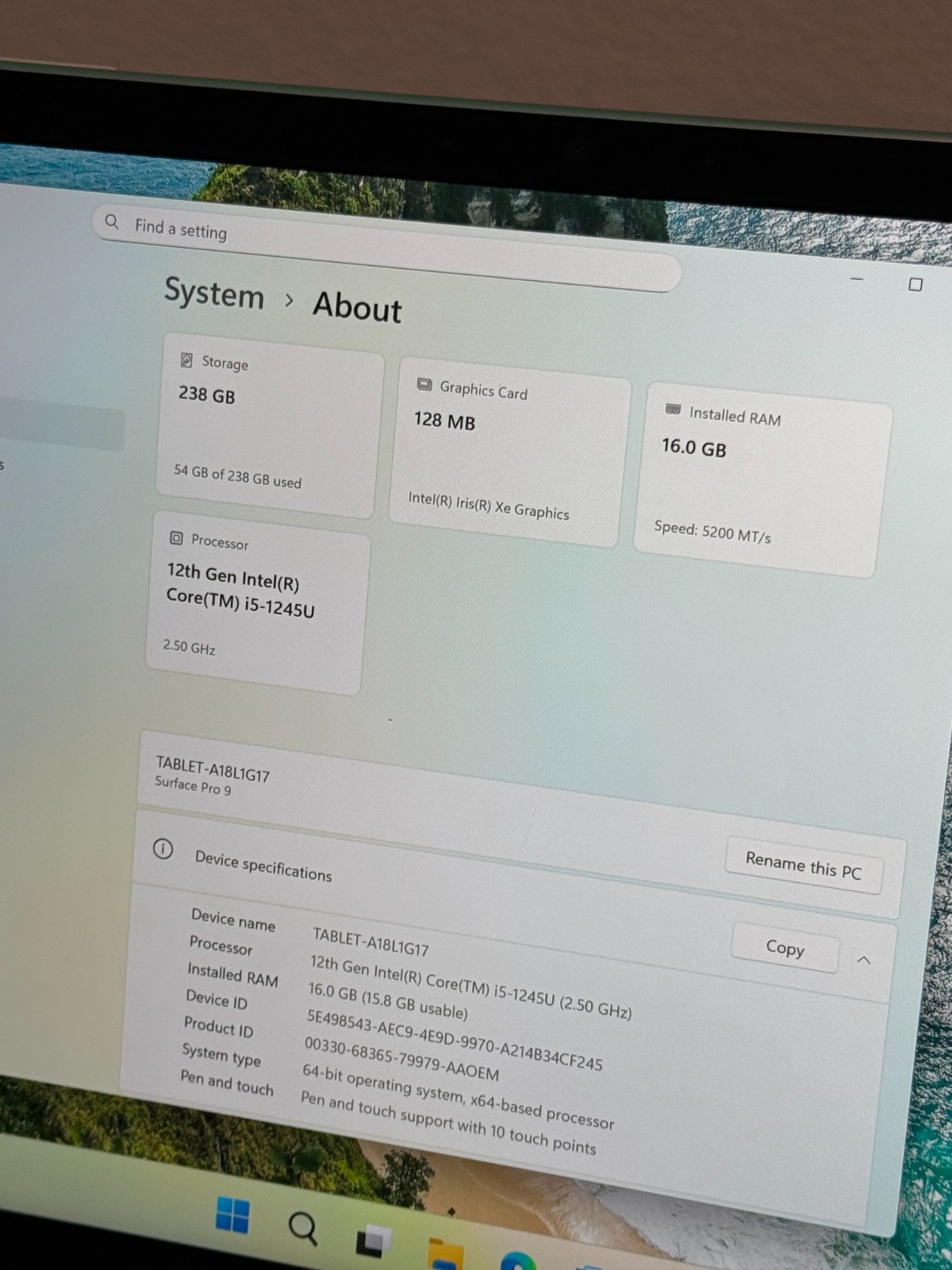
Task: Click the Surface Pro 9 model label
Action: tap(193, 786)
